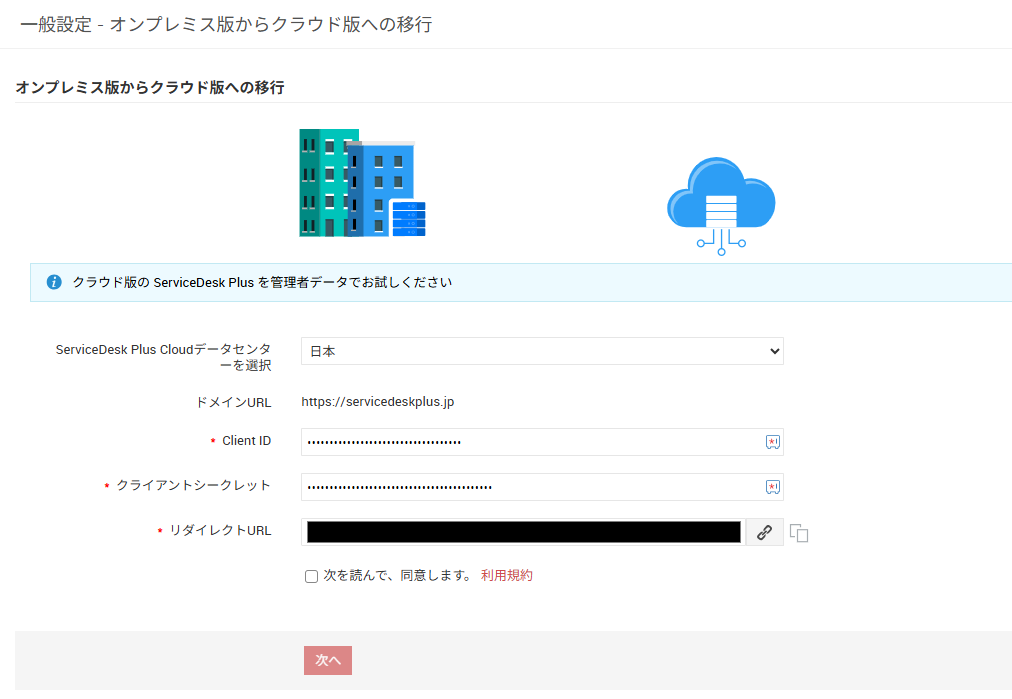
Task: Click the クライアントシークレット label
Action: coord(194,485)
